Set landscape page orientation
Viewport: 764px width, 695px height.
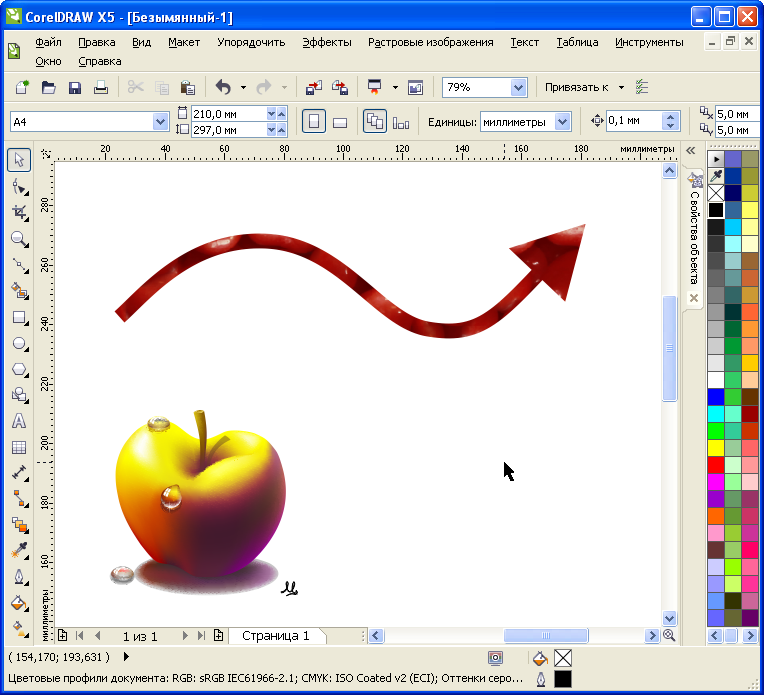pyautogui.click(x=340, y=122)
